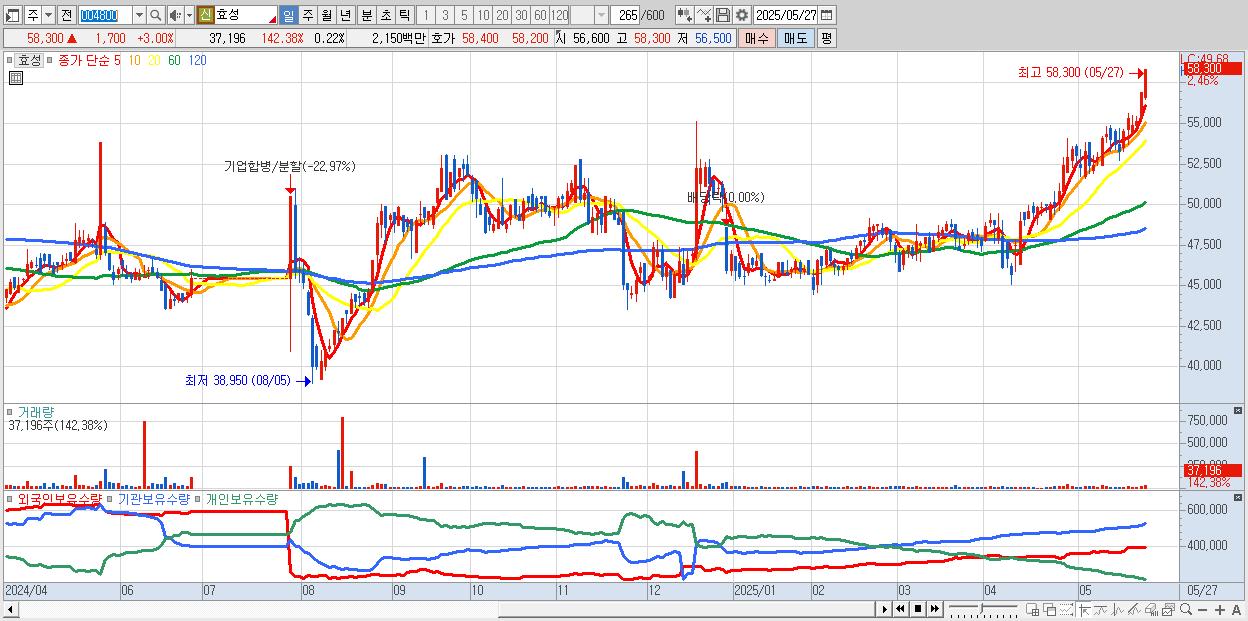The height and width of the screenshot is (621, 1248).
Task: Expand the stock code history dropdown
Action: [139, 15]
